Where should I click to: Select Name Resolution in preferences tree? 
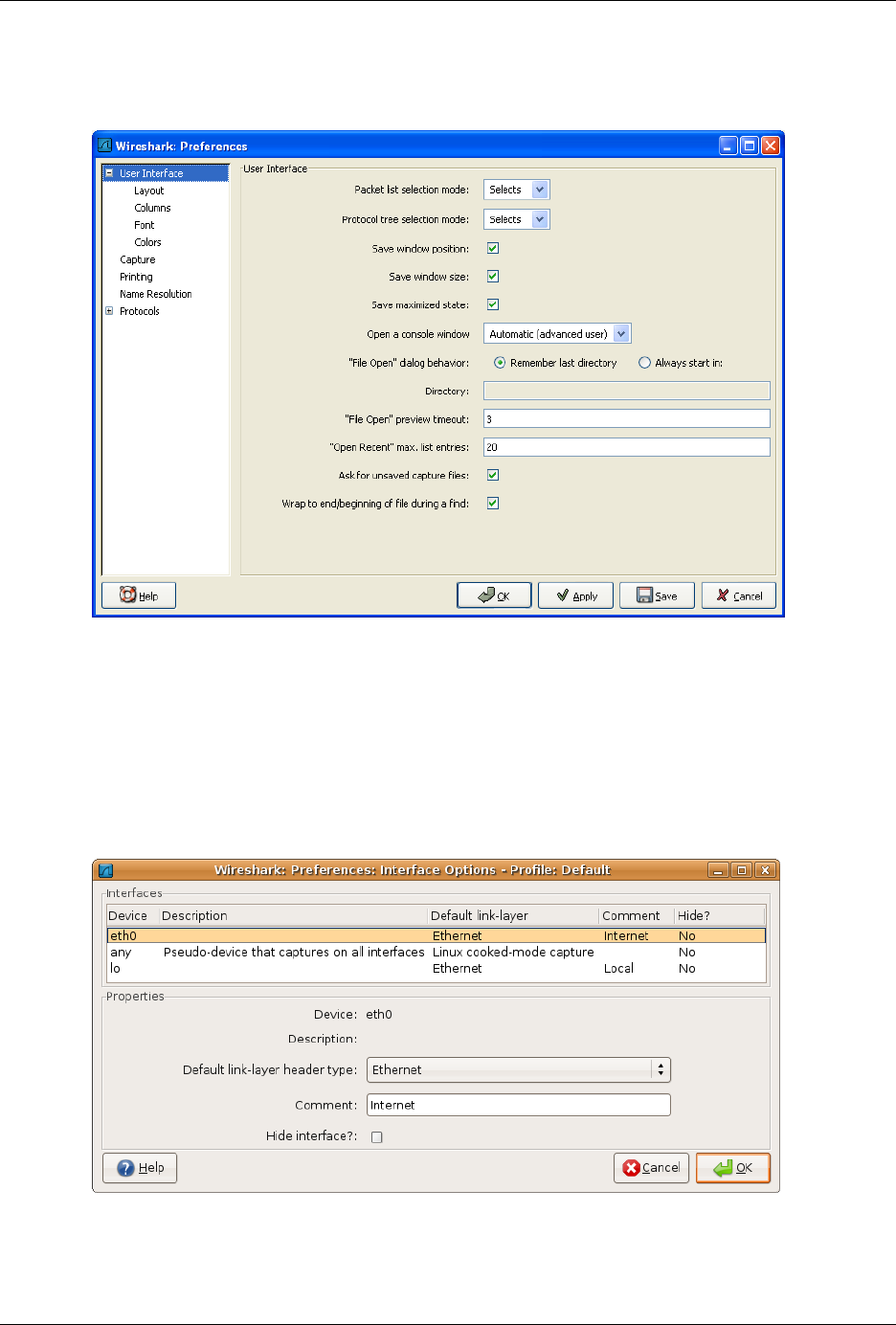click(x=156, y=294)
